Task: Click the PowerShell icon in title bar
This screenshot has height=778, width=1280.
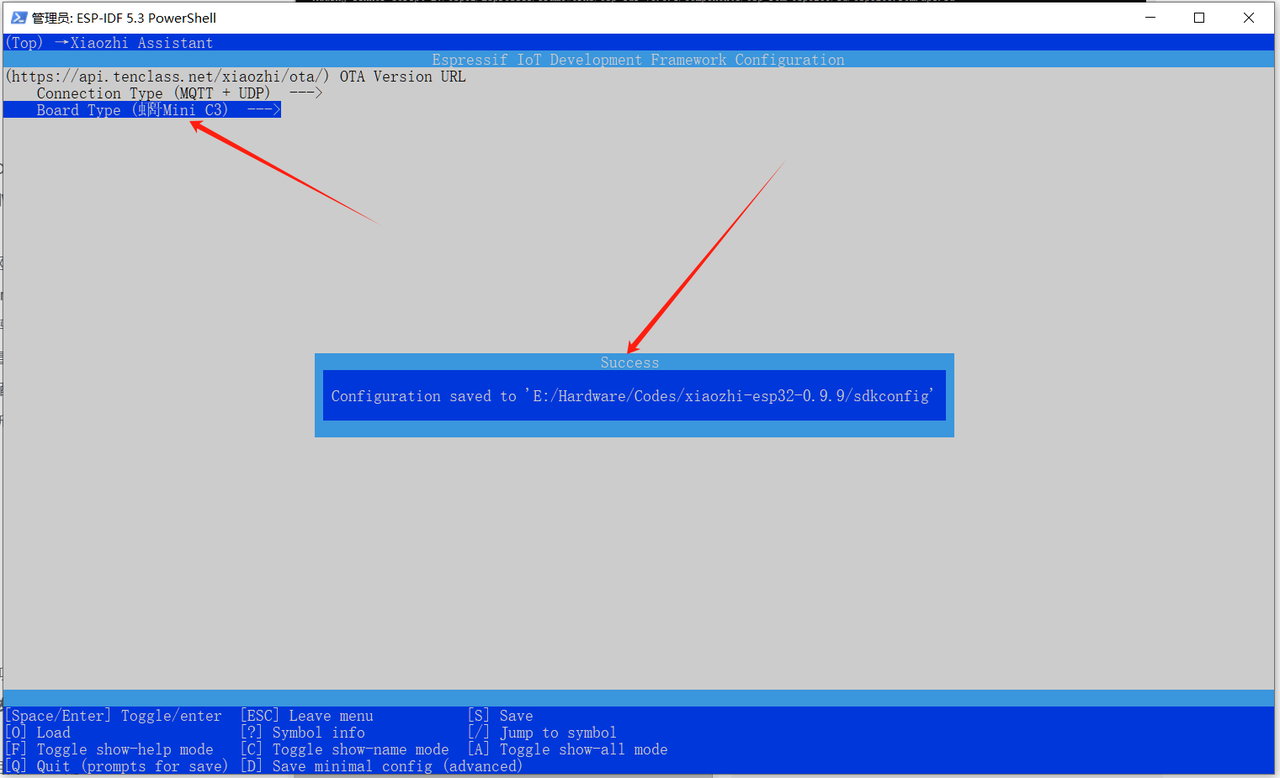Action: pos(19,18)
